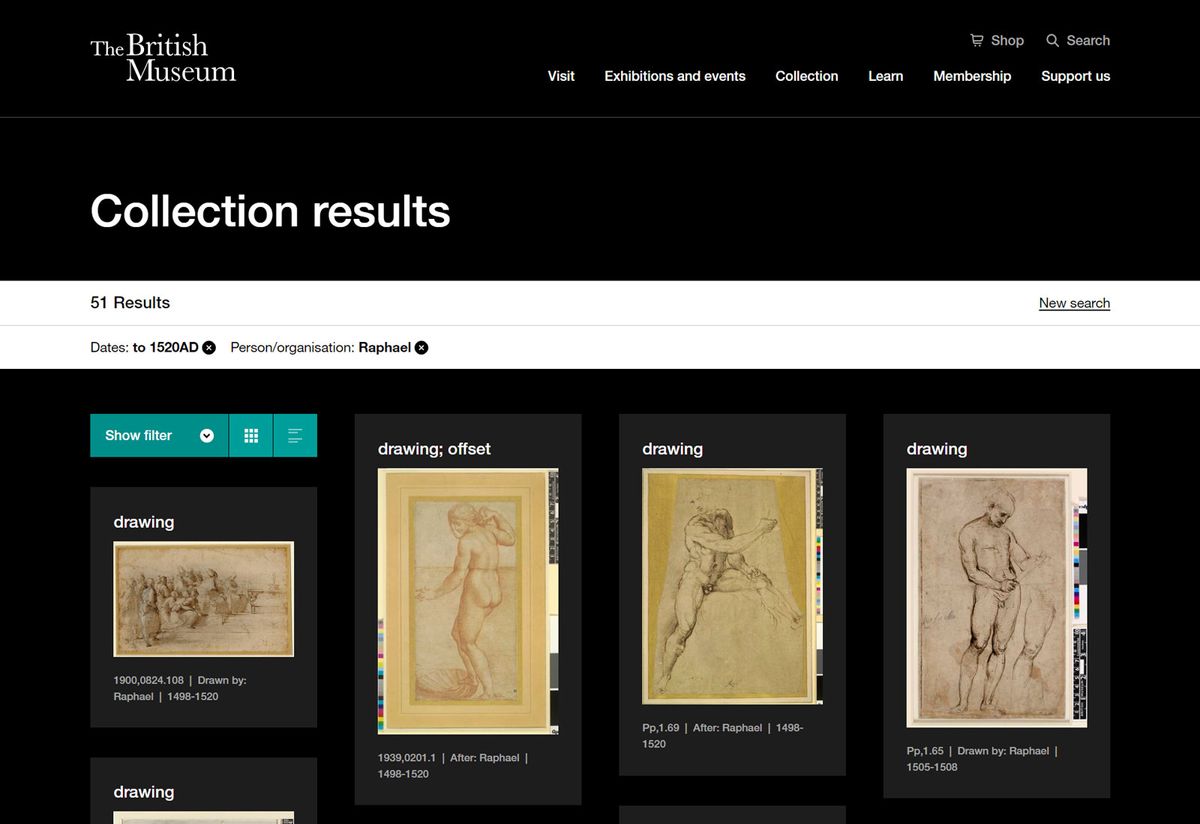Switch to list view layout
The width and height of the screenshot is (1200, 824).
coord(295,435)
